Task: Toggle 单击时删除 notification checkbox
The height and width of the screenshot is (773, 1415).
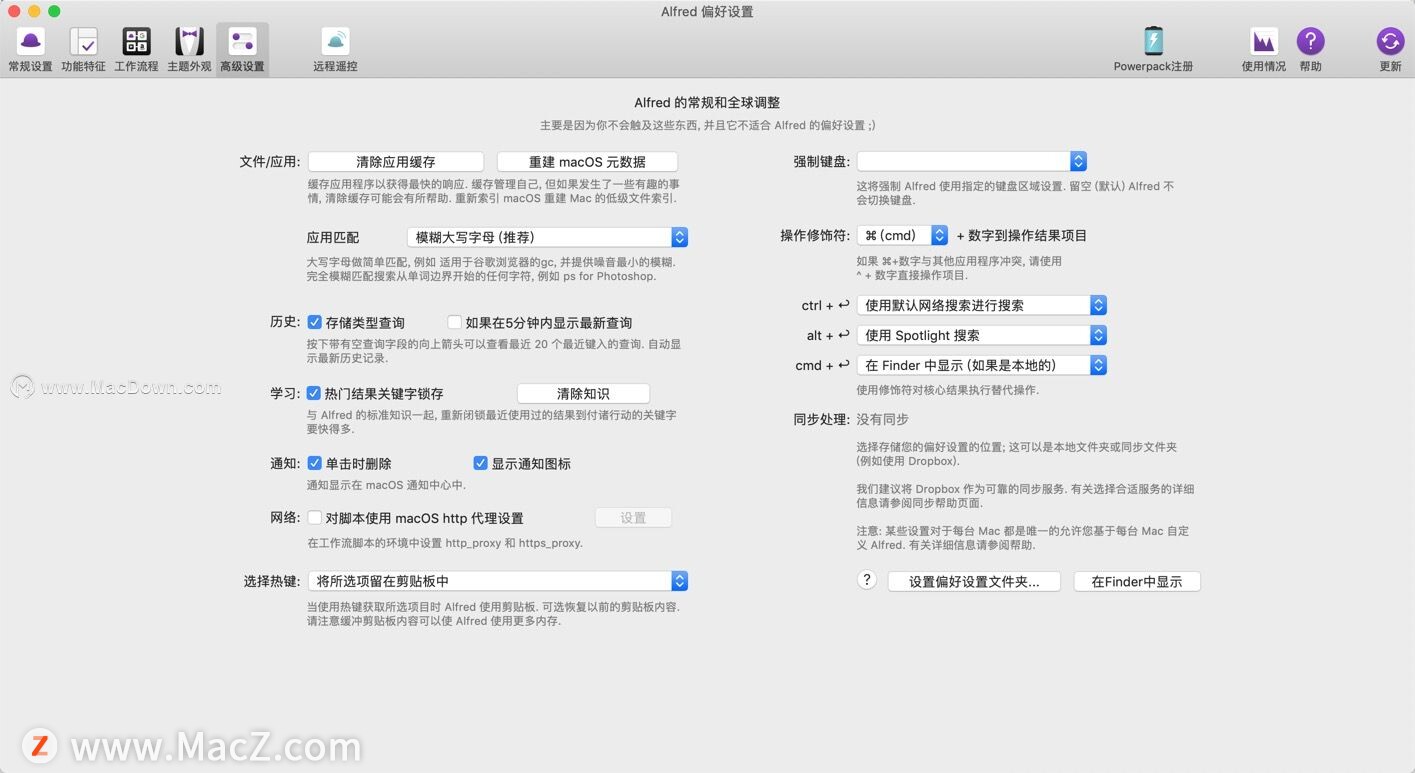Action: 314,463
